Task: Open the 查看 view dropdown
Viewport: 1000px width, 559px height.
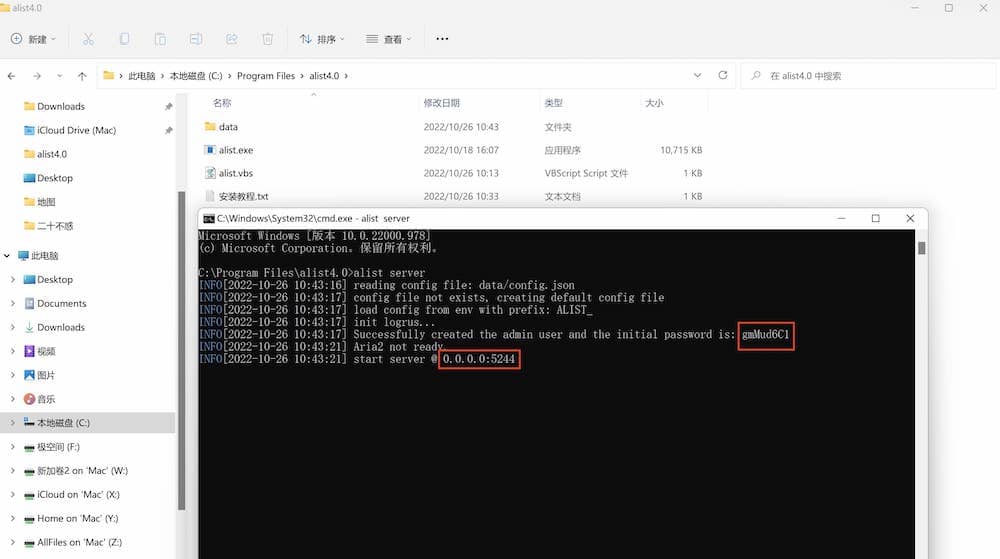Action: coord(390,39)
